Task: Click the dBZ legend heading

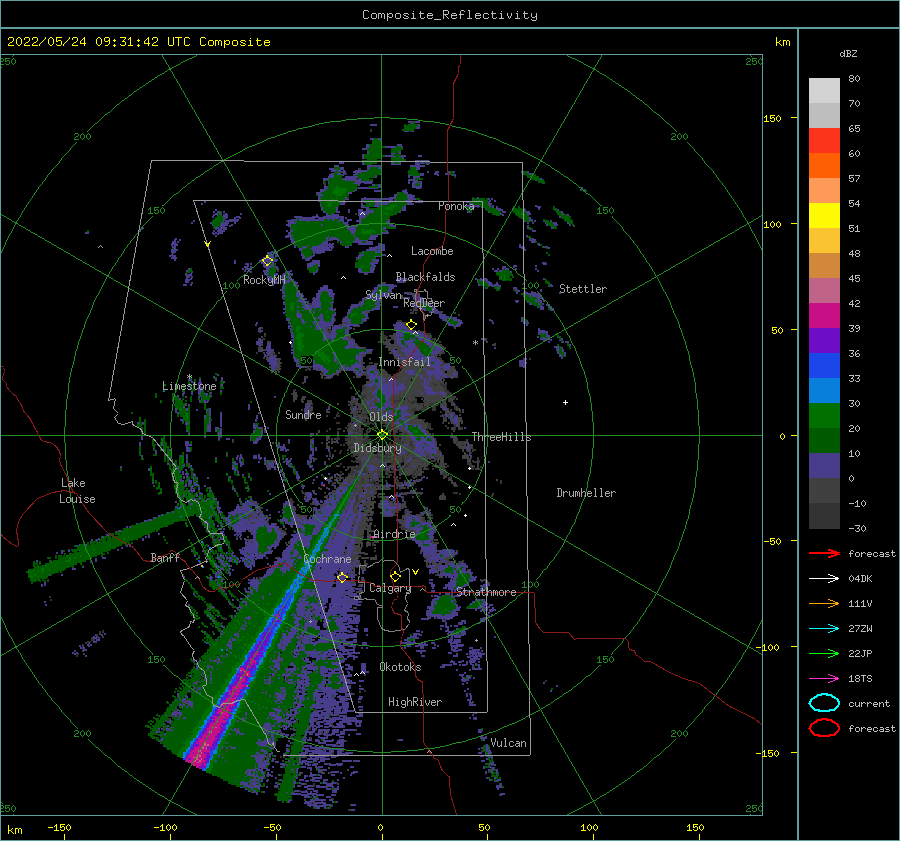Action: coord(848,53)
